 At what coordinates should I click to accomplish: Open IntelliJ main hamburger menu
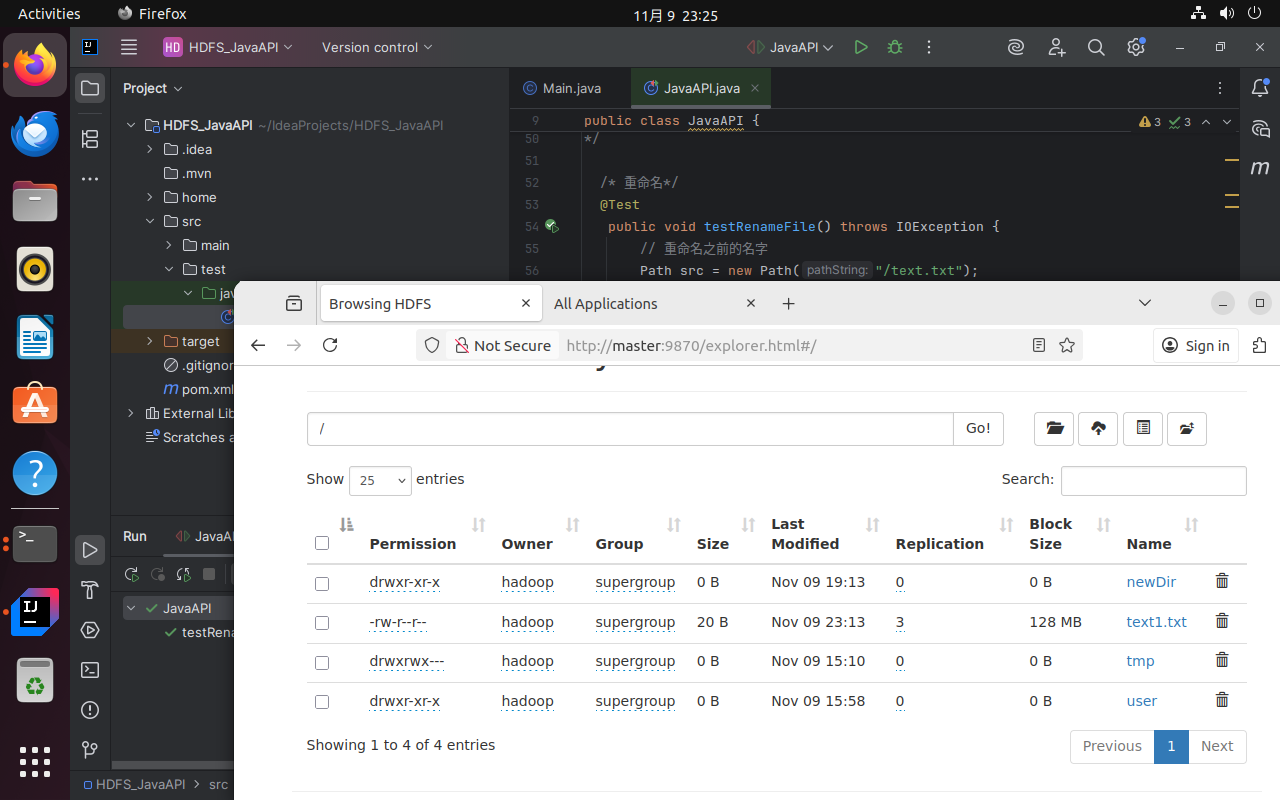pyautogui.click(x=128, y=47)
